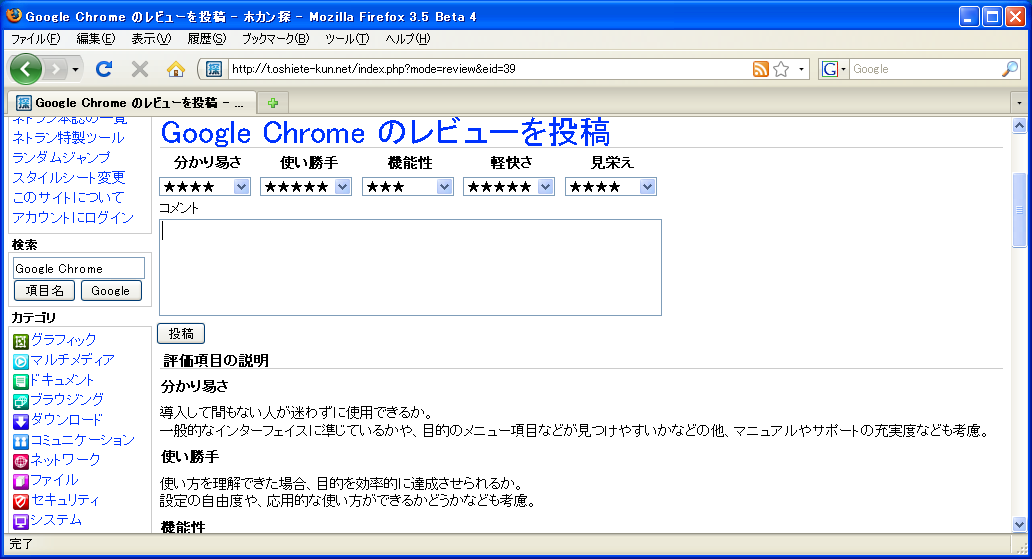Click the セキュリティ shield category icon
This screenshot has height=559, width=1032.
click(x=20, y=502)
